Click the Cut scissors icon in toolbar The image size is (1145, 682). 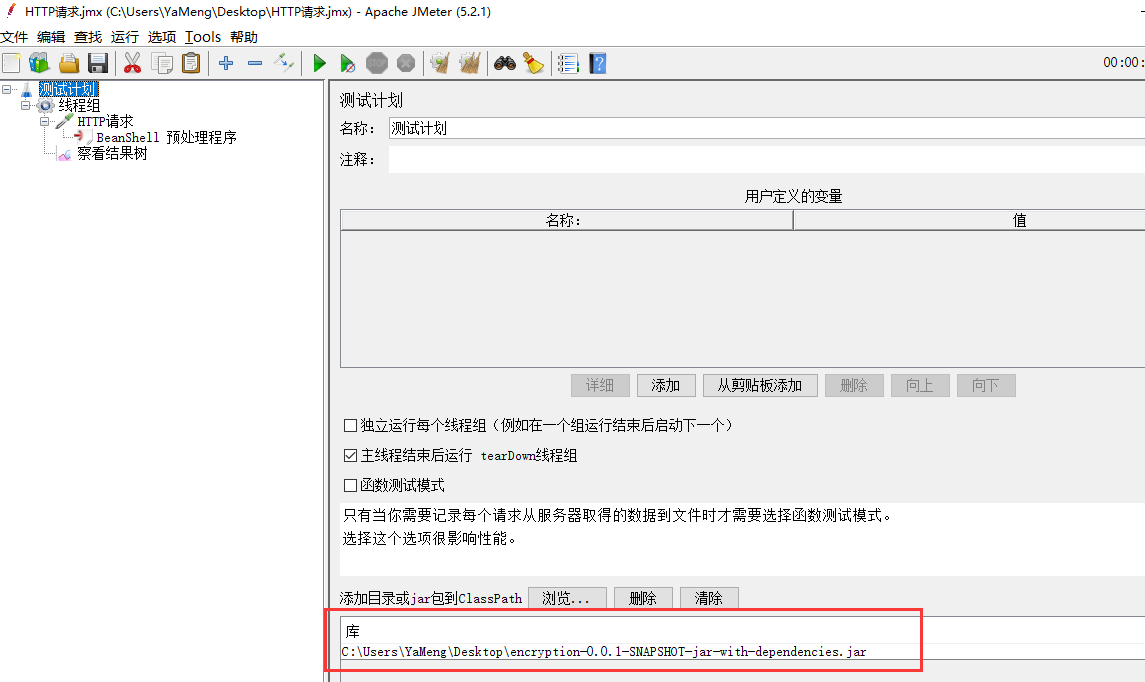(132, 64)
